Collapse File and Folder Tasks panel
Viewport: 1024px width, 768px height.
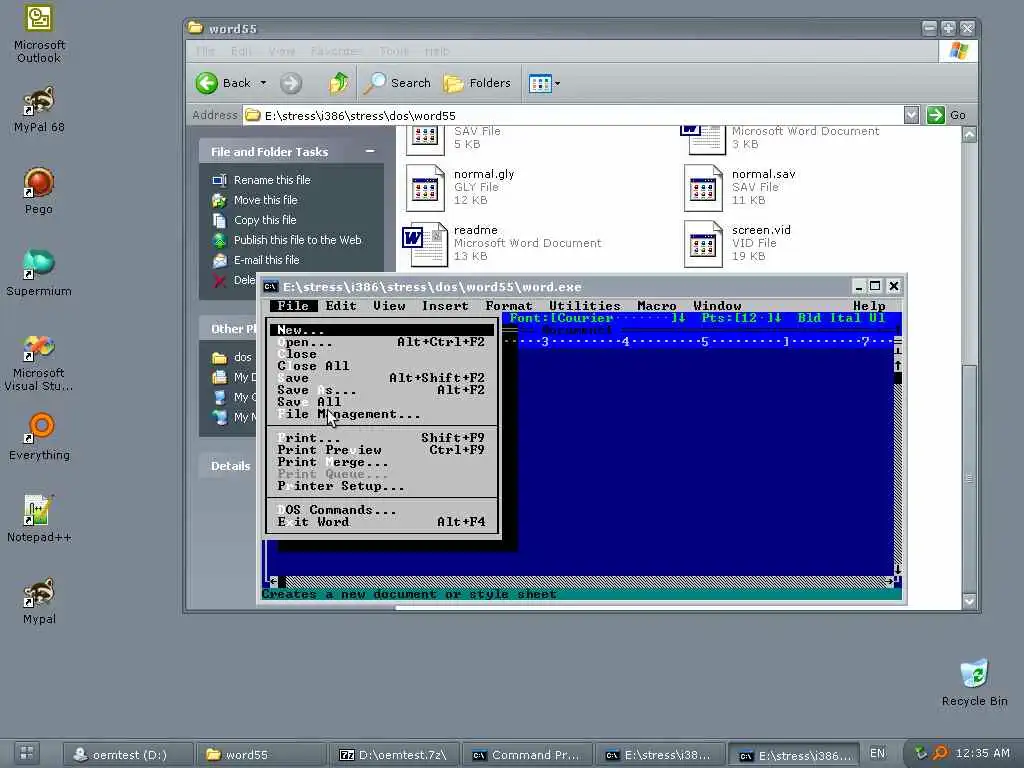(x=370, y=151)
